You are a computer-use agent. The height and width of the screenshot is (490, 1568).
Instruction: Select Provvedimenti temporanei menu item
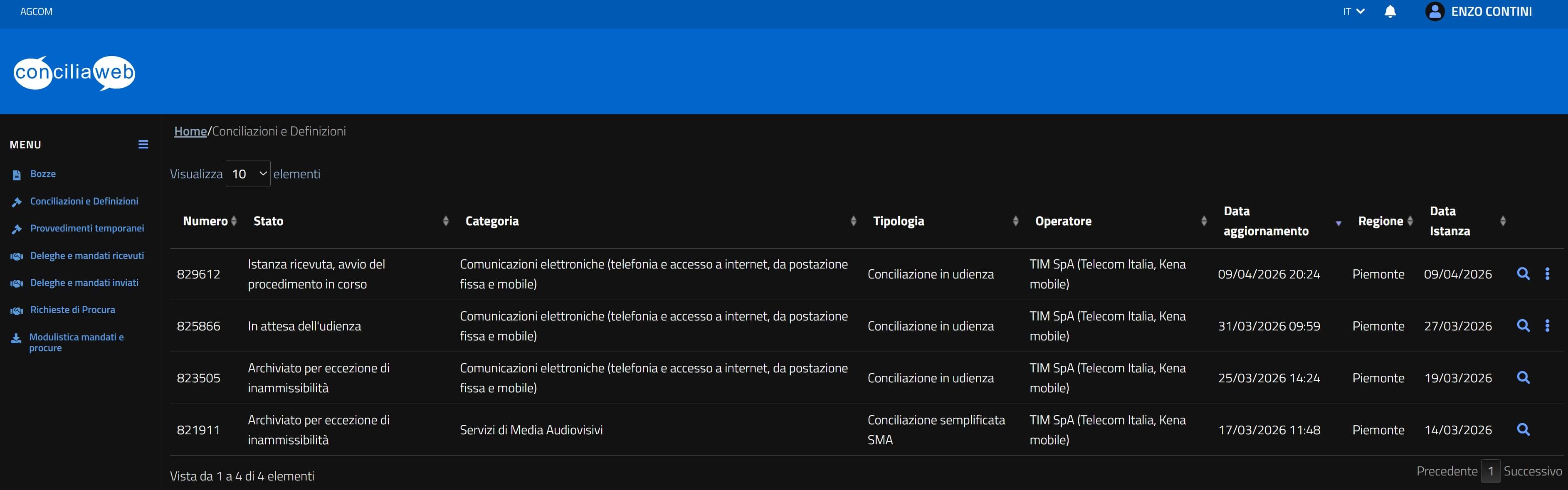[x=87, y=228]
